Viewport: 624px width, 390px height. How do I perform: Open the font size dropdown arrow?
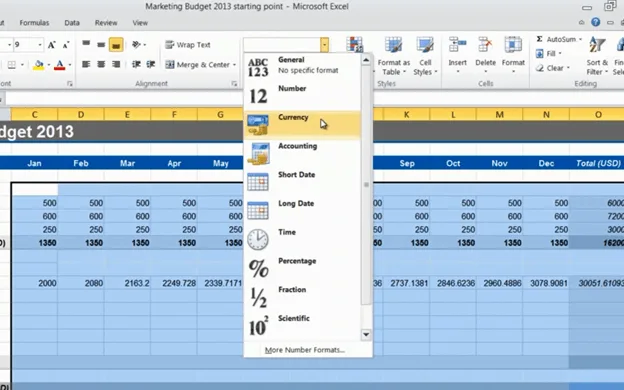tap(40, 45)
